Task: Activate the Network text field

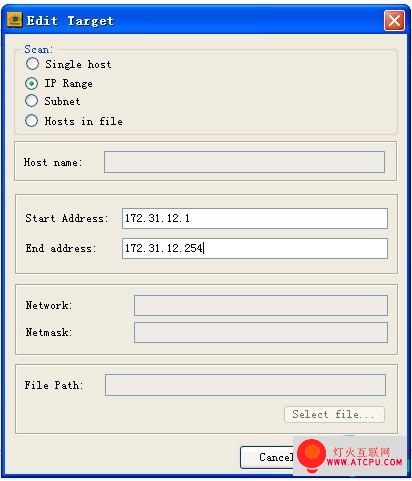Action: [x=261, y=305]
